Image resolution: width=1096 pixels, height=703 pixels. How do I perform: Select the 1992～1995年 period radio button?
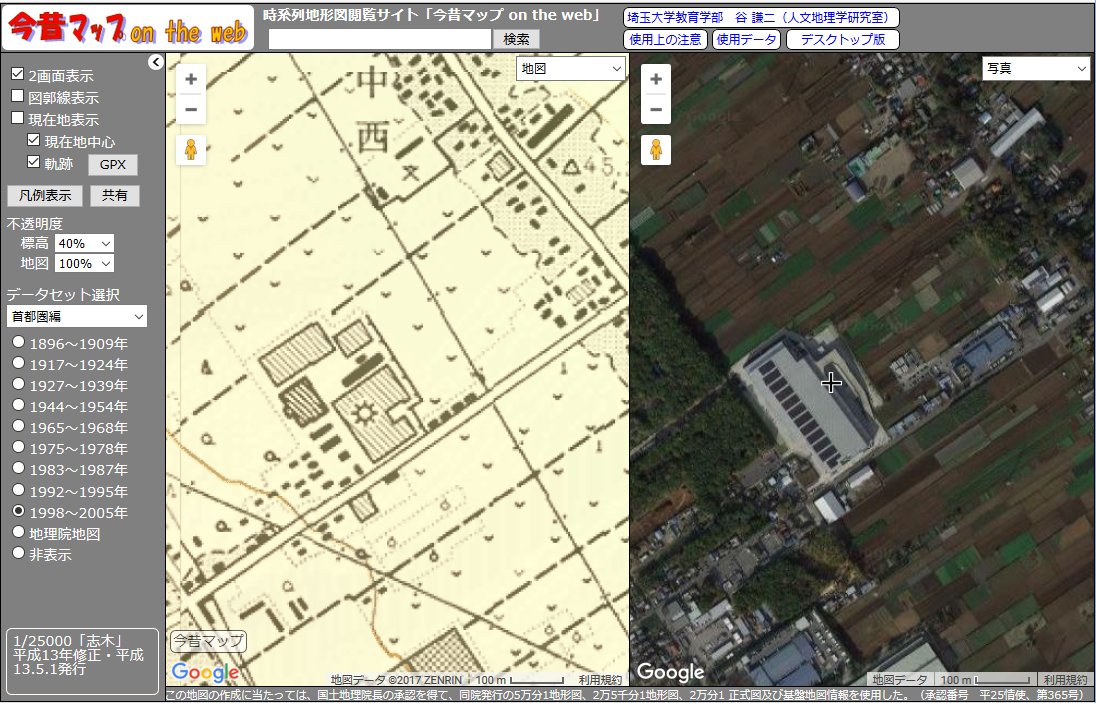(x=18, y=490)
